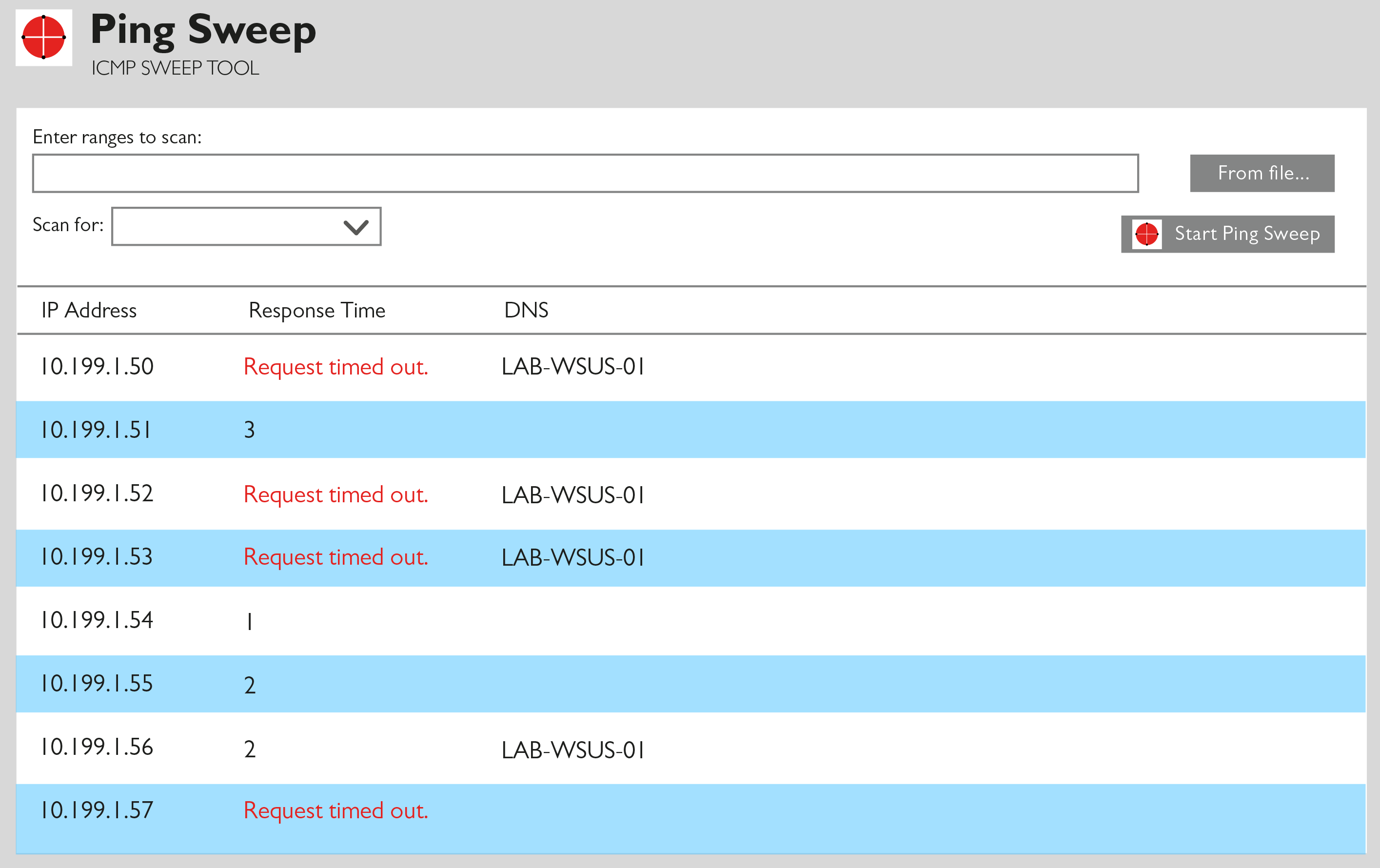Click the ICMP SWEEP TOOL subtitle text
Image resolution: width=1380 pixels, height=868 pixels.
tap(175, 68)
